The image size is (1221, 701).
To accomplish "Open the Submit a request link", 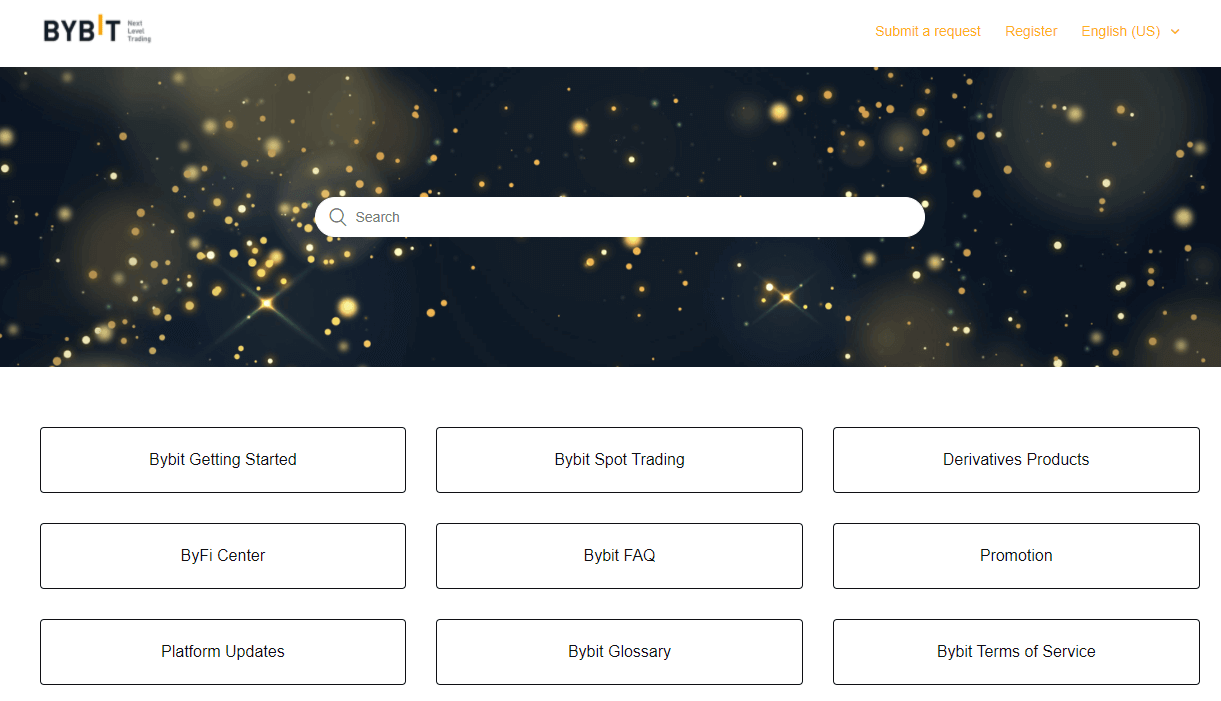I will click(x=928, y=31).
